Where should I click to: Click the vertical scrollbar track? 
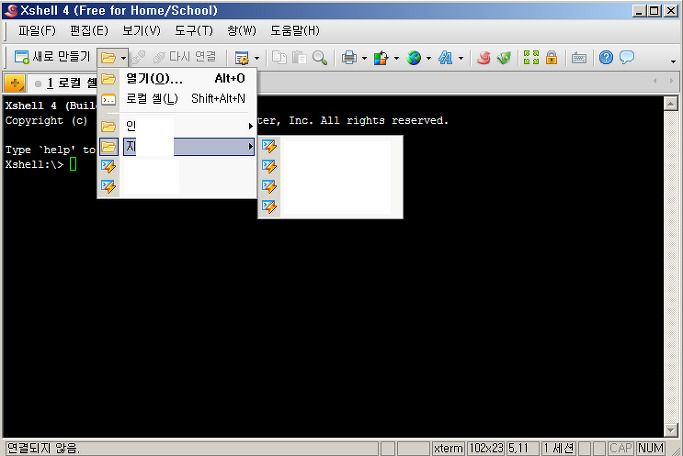click(670, 267)
